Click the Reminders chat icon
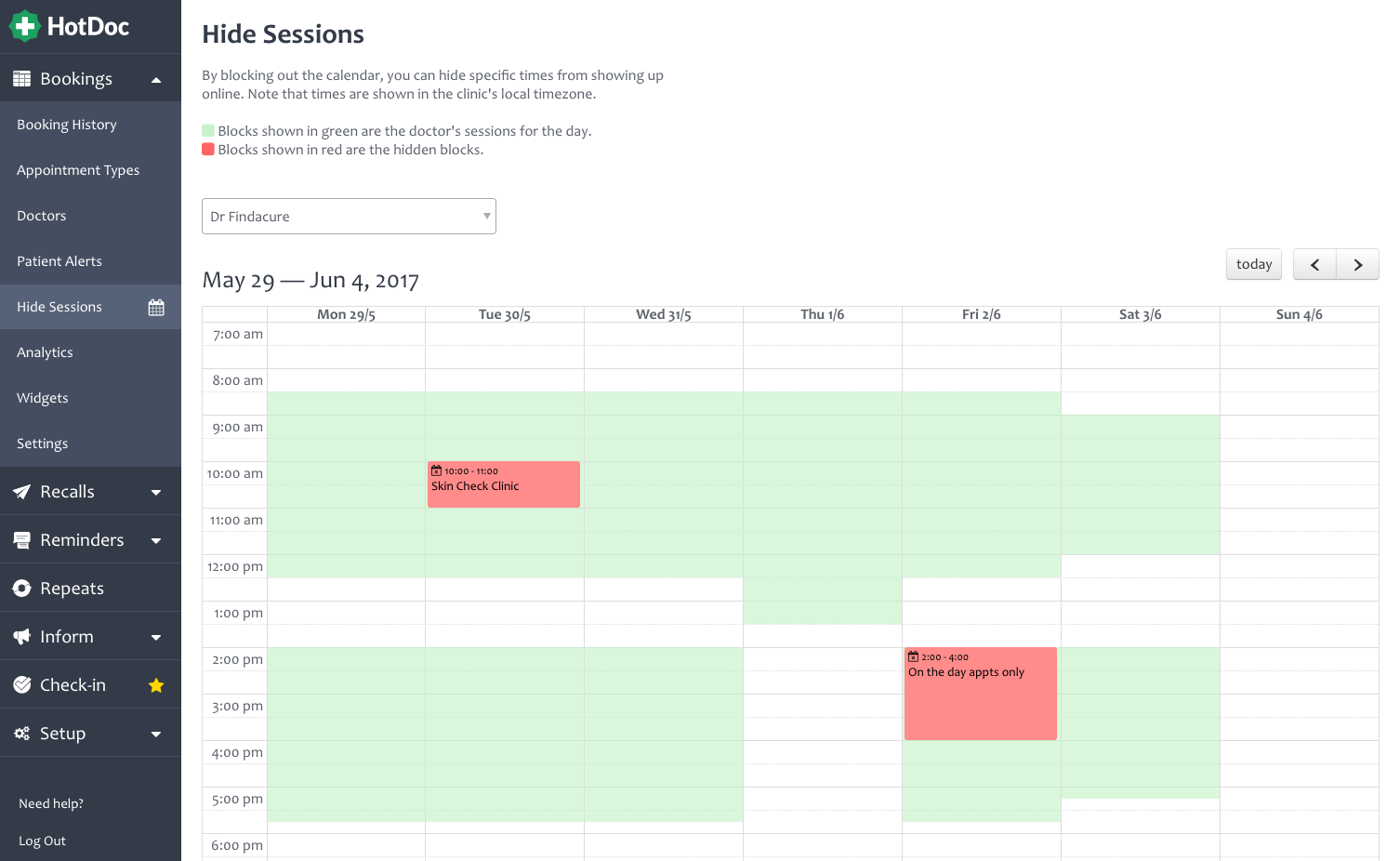Image resolution: width=1400 pixels, height=861 pixels. coord(21,540)
